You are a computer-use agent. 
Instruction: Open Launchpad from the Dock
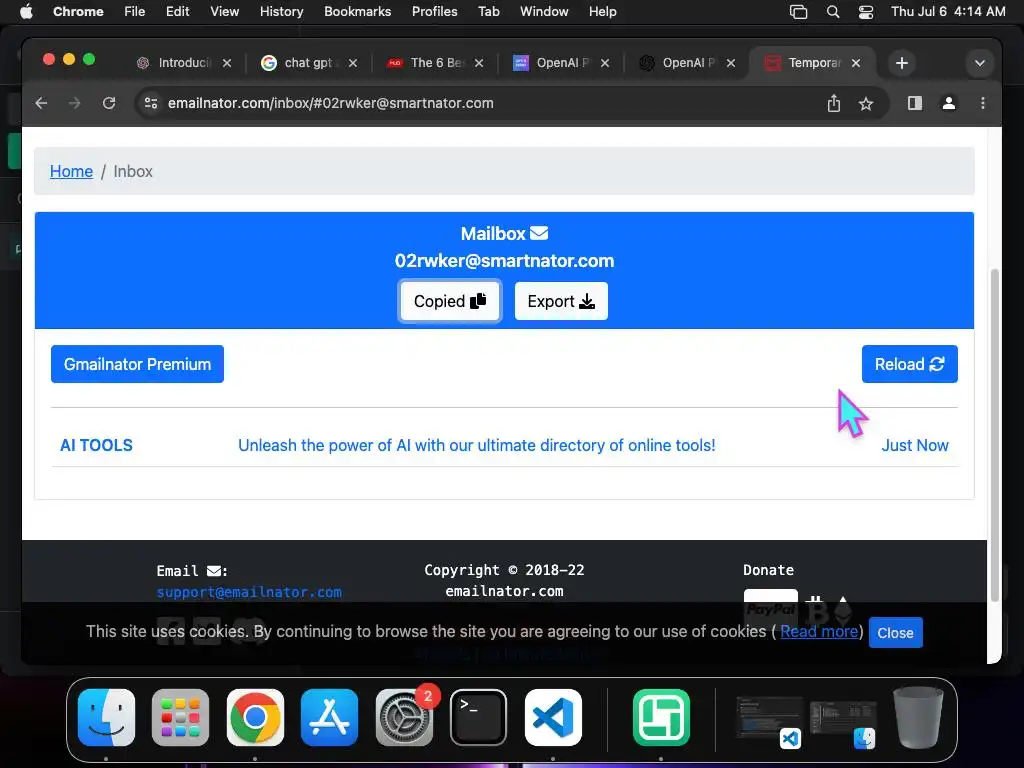tap(180, 718)
